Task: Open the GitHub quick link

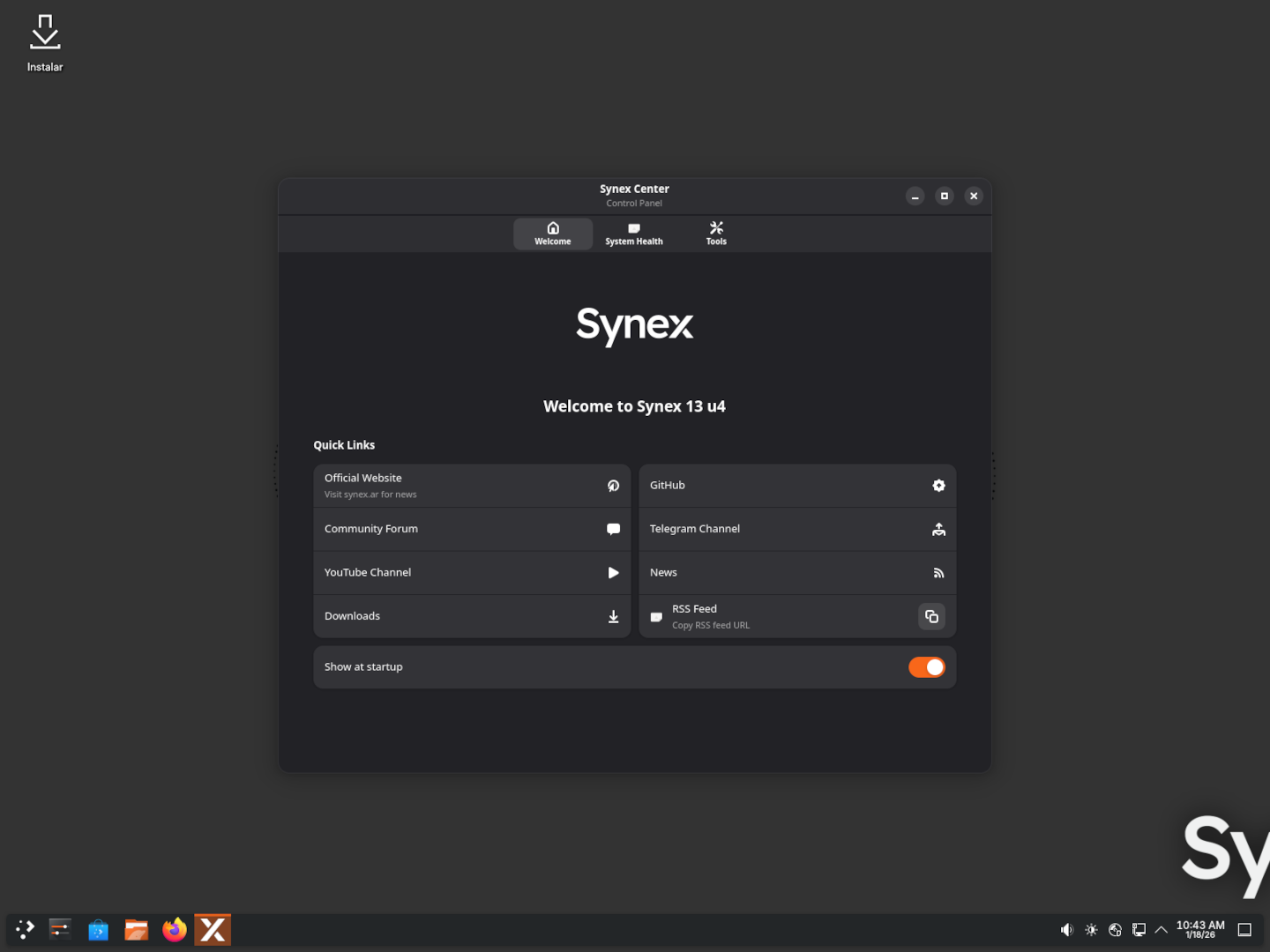Action: point(796,486)
